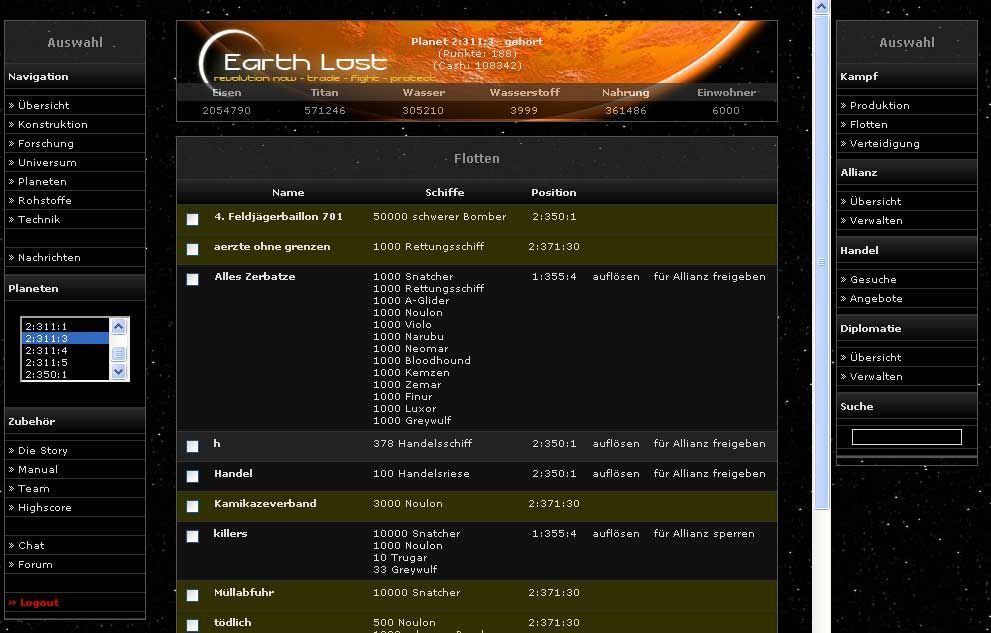
Task: Click auflösen for Alles Zerbatze fleet
Action: tap(616, 277)
